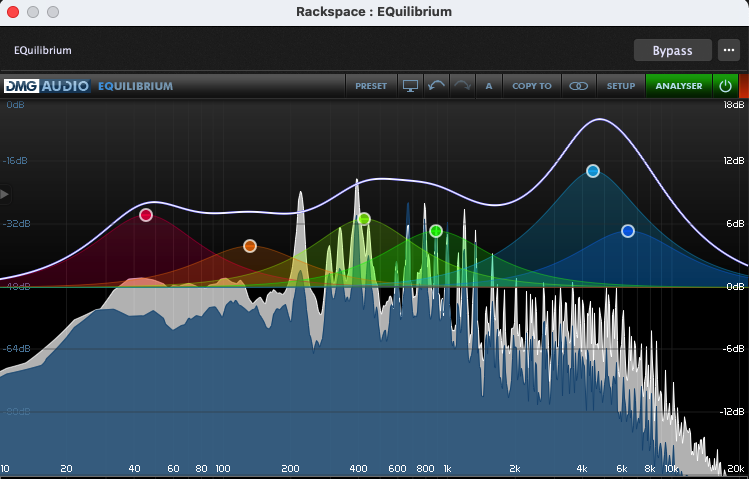The width and height of the screenshot is (749, 479).
Task: Switch the A/B state button
Action: (x=489, y=86)
